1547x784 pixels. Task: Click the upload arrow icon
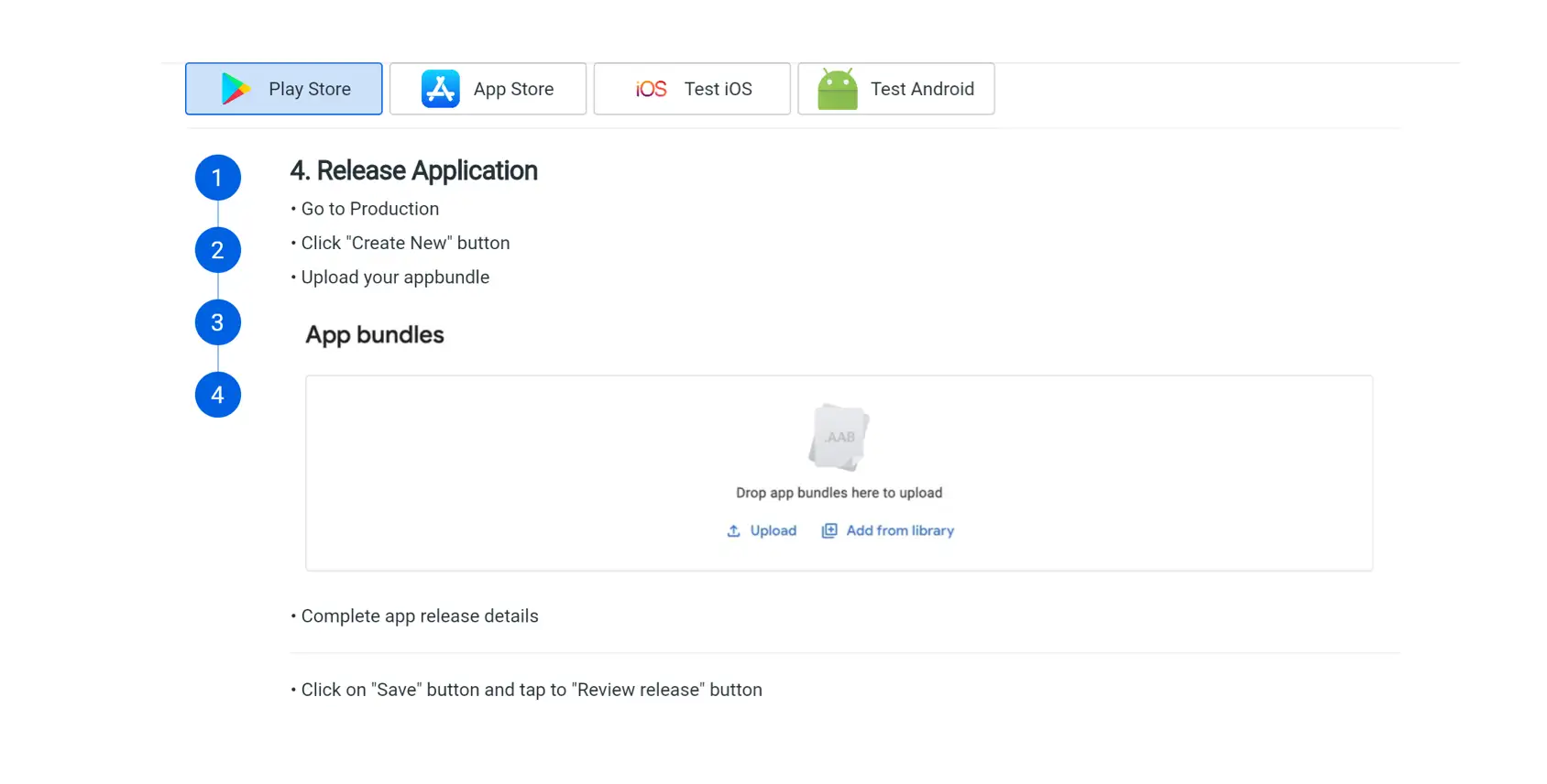click(733, 531)
